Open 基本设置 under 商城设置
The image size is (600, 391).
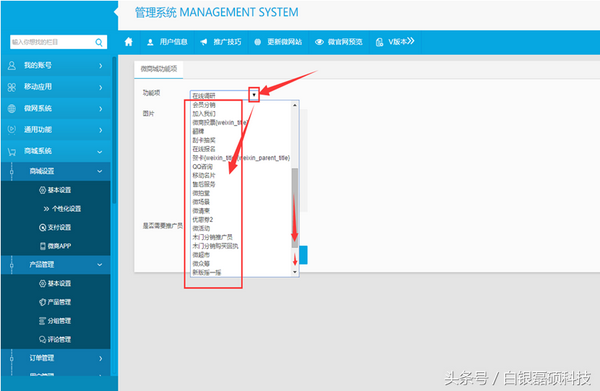click(55, 190)
